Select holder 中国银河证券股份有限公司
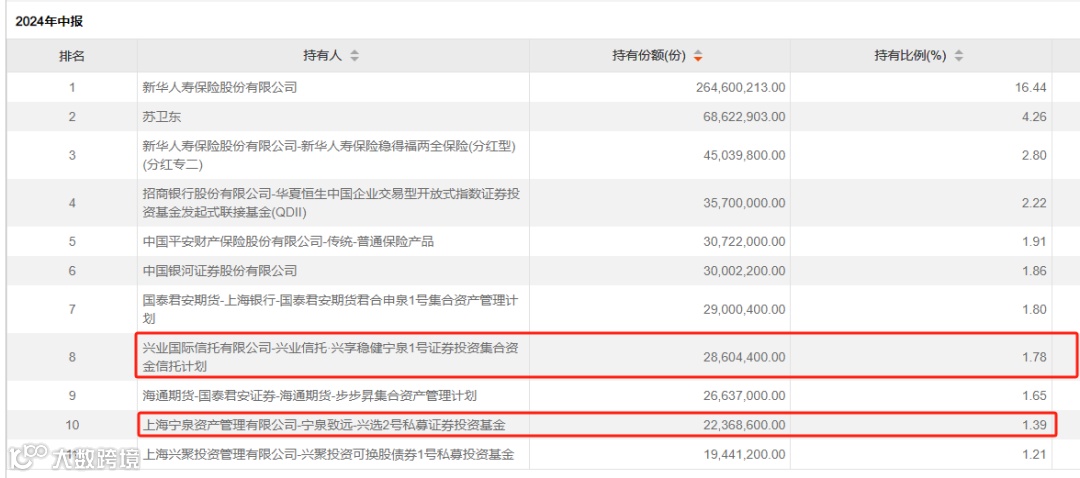 tap(219, 270)
